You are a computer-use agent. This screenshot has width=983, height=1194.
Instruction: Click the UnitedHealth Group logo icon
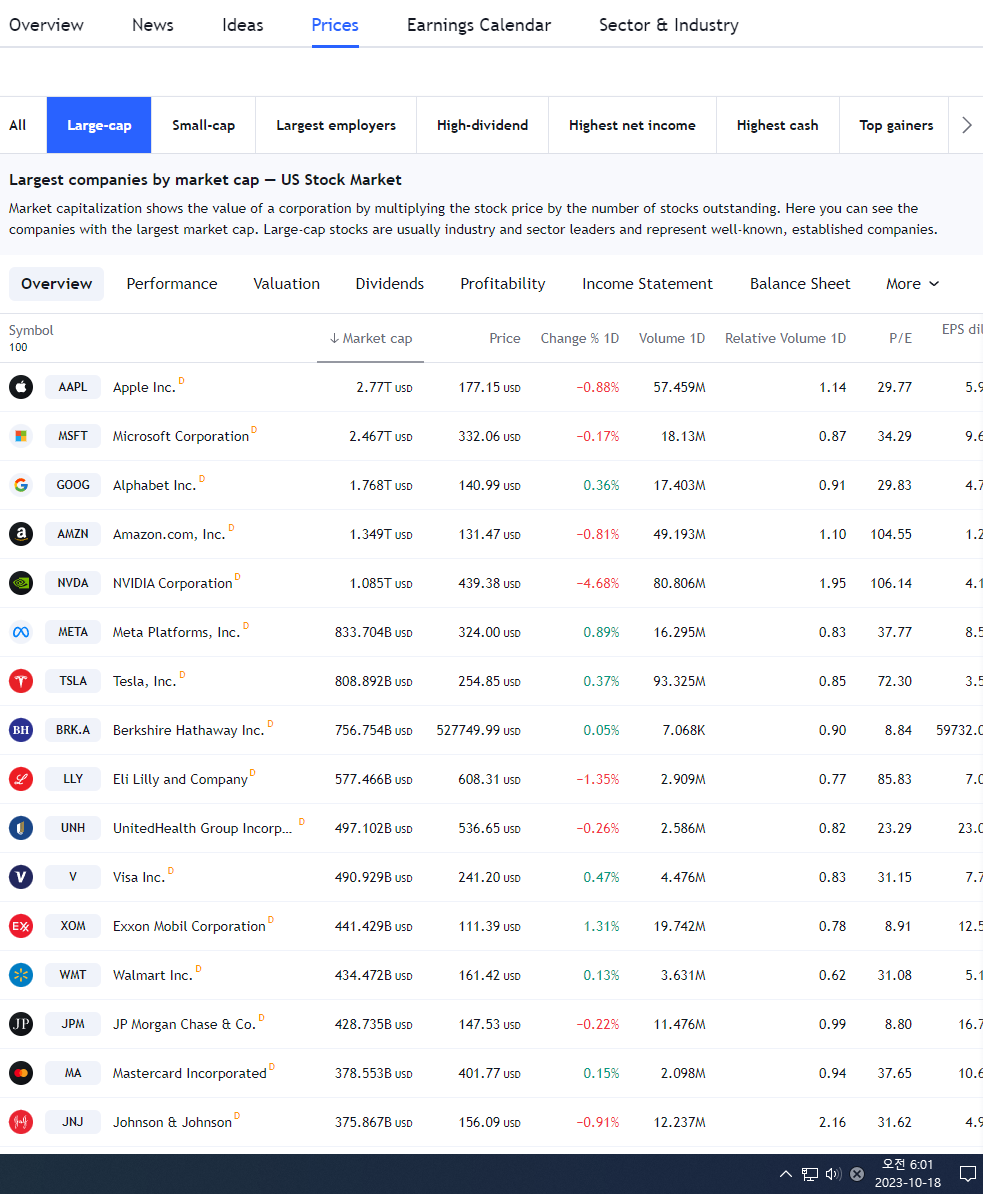(21, 828)
